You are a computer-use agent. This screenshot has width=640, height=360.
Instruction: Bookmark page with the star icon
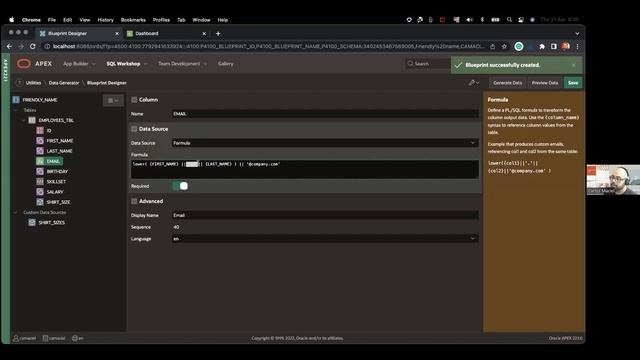pos(504,47)
